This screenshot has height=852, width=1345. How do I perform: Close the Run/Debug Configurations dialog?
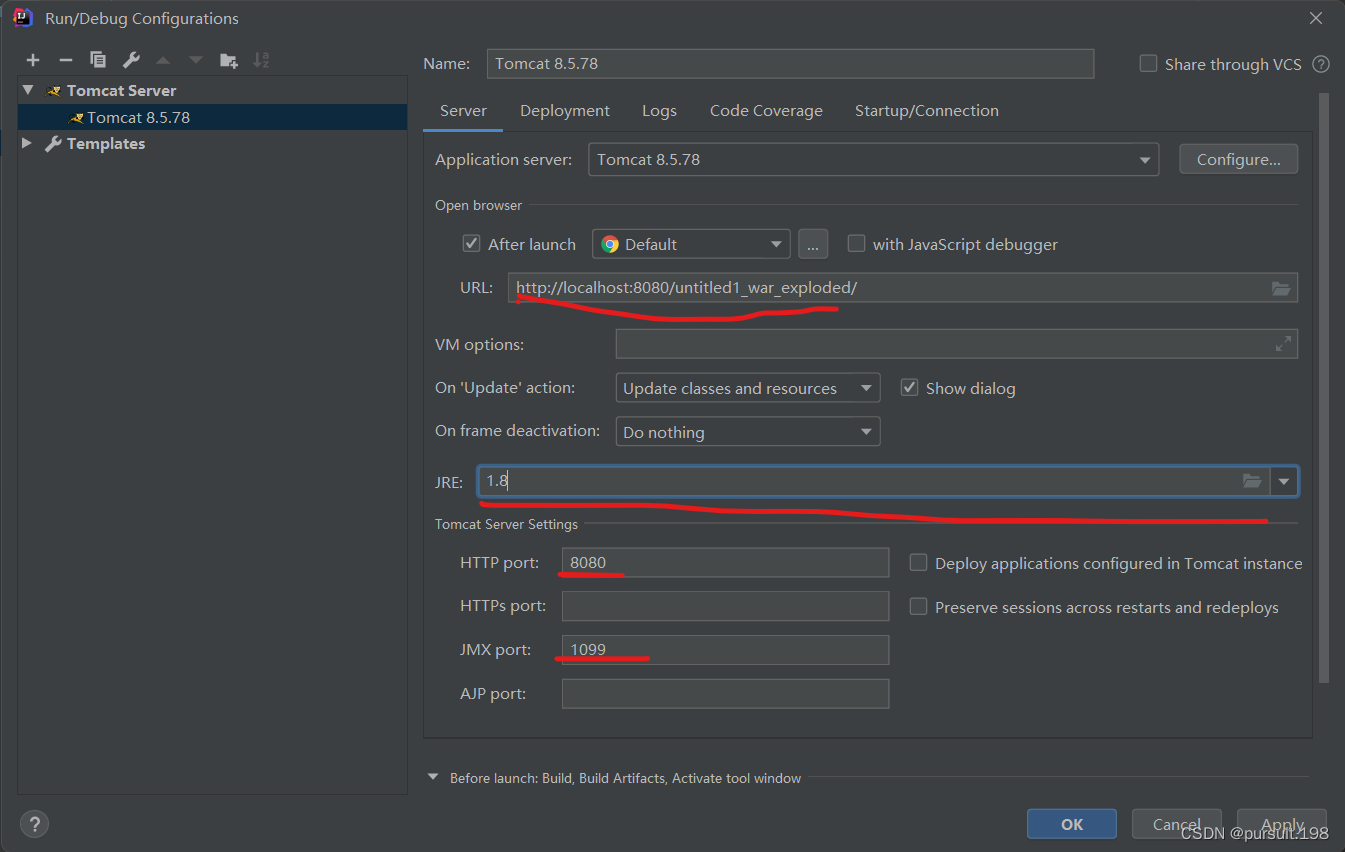point(1317,18)
